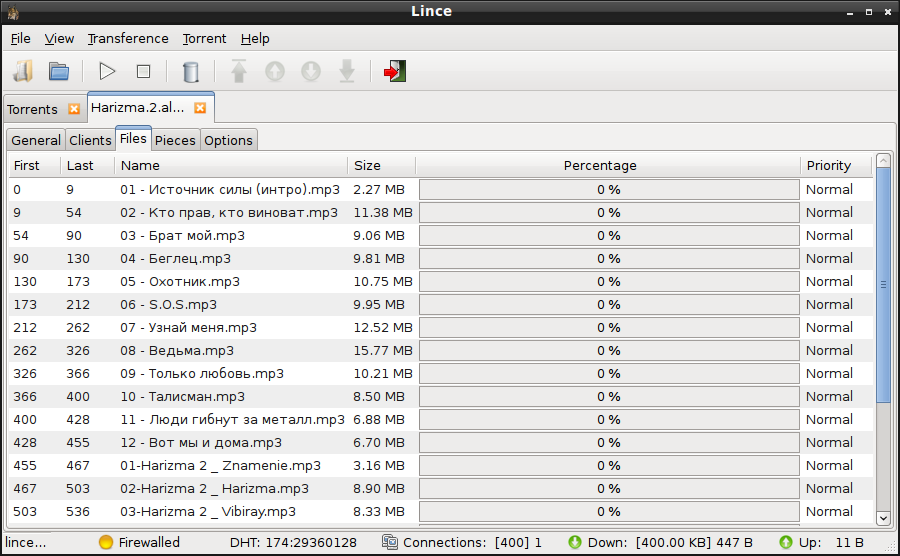Switch to the Options tab

[x=228, y=141]
